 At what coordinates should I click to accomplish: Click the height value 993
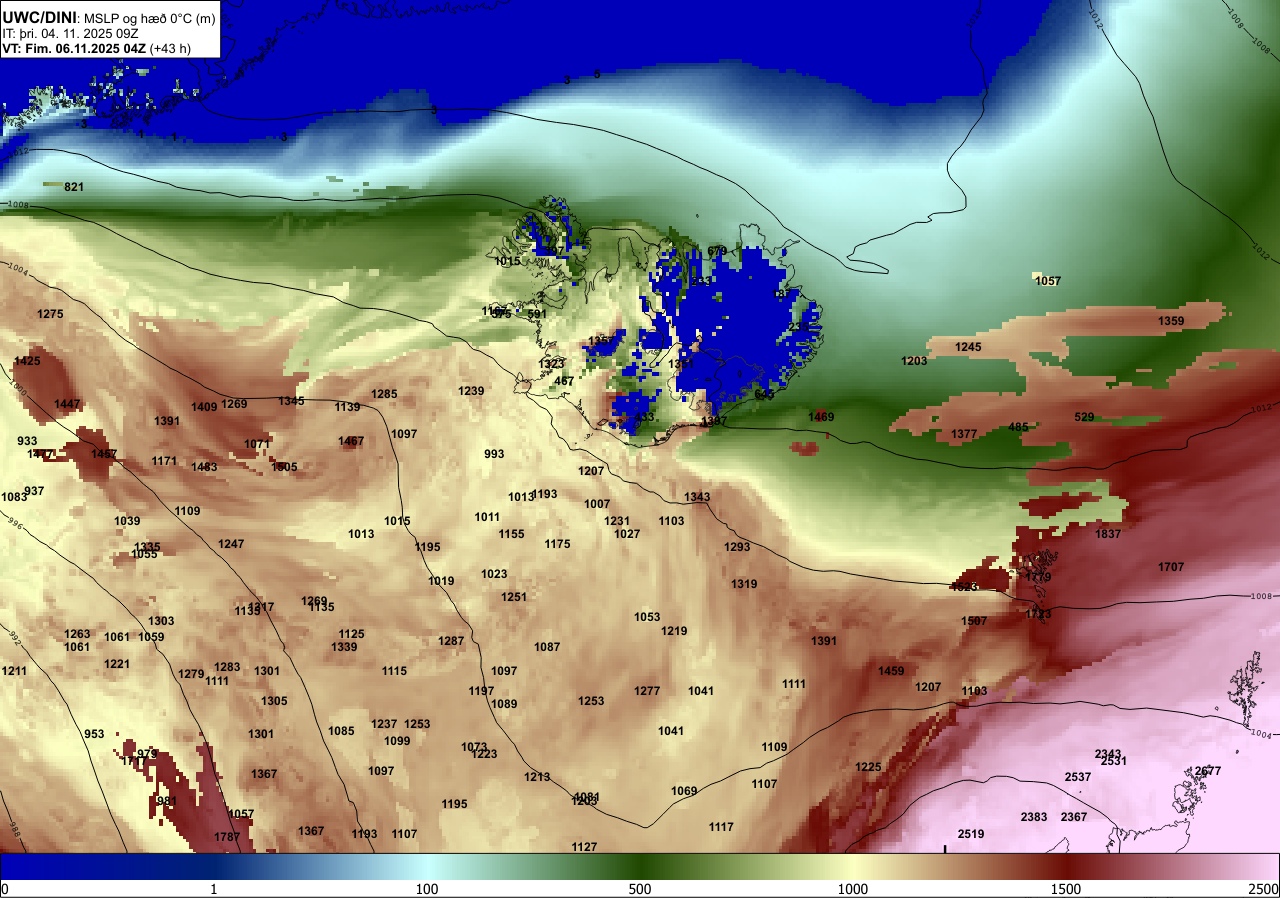pos(494,454)
